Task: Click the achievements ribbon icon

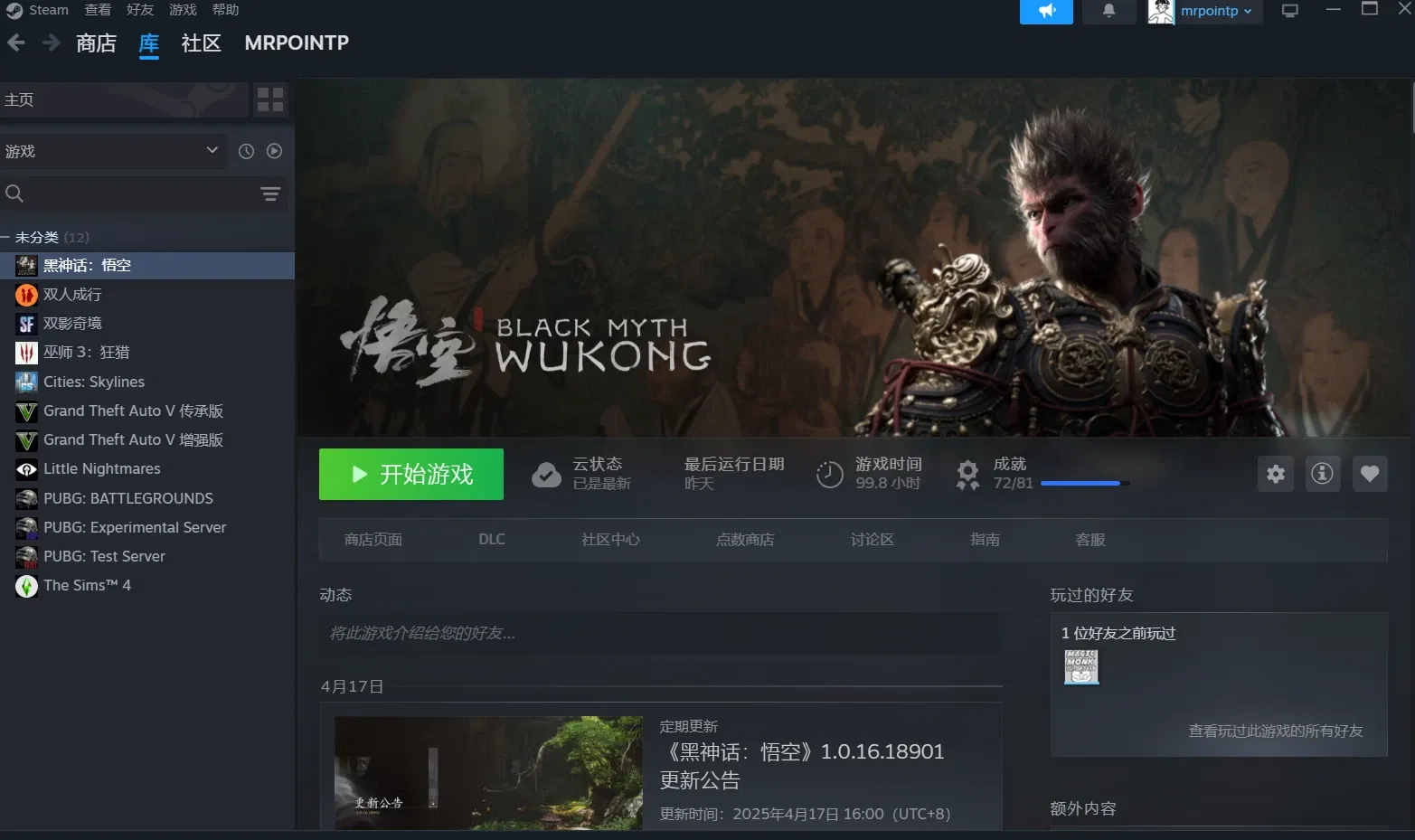Action: pyautogui.click(x=968, y=475)
